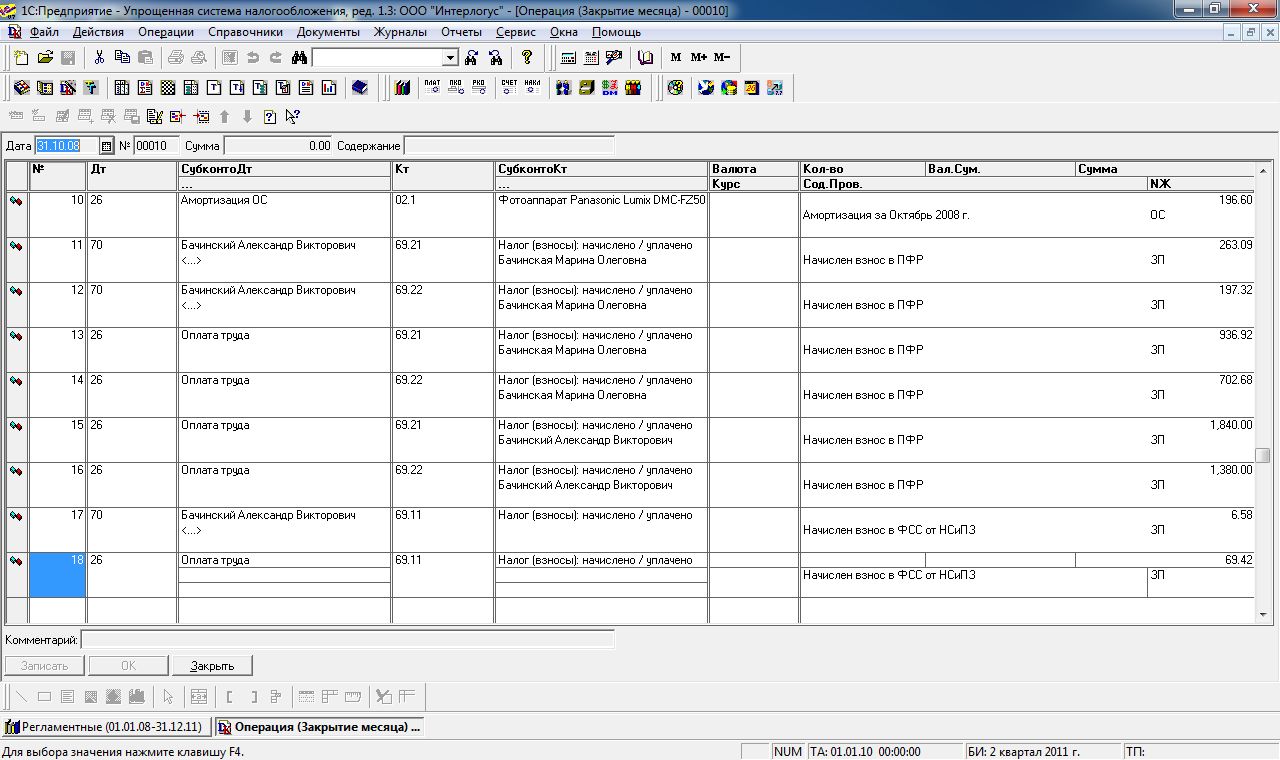Viewport: 1280px width, 760px height.
Task: Click the yellow question mark Help icon
Action: (527, 58)
